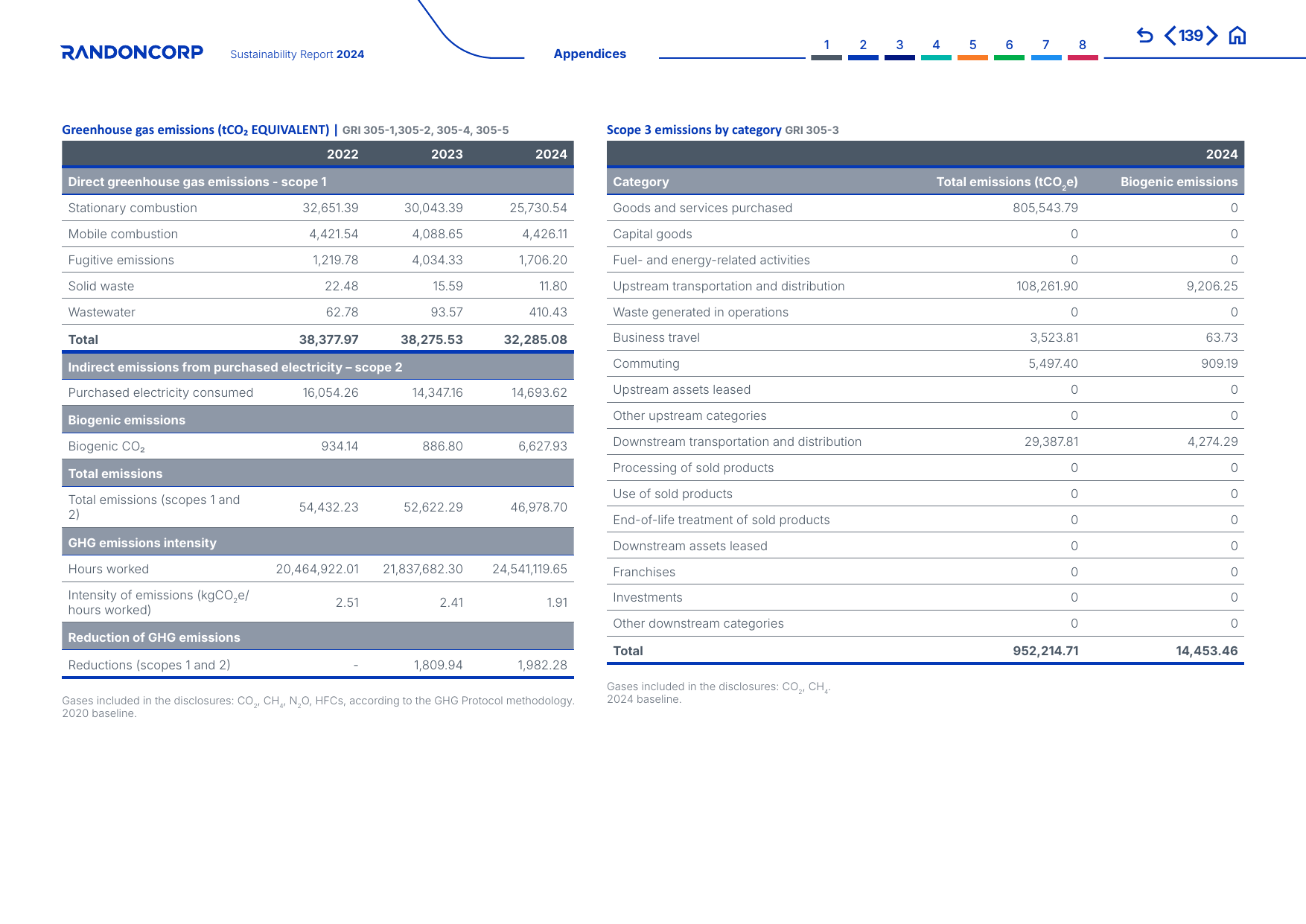Jump to chapter 8 tab

[x=1083, y=48]
